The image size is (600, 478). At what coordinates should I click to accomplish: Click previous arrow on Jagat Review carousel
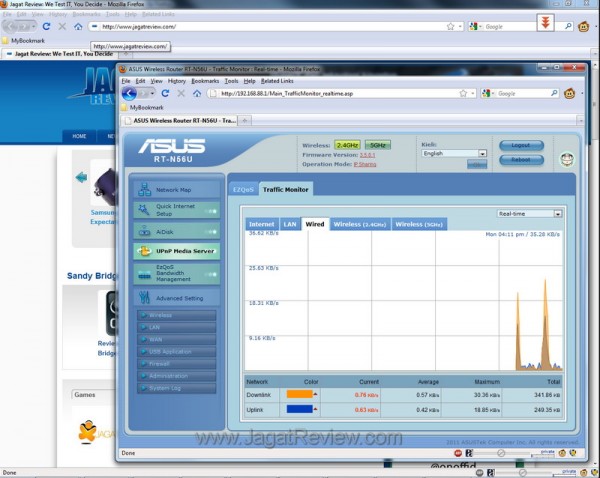[x=82, y=177]
